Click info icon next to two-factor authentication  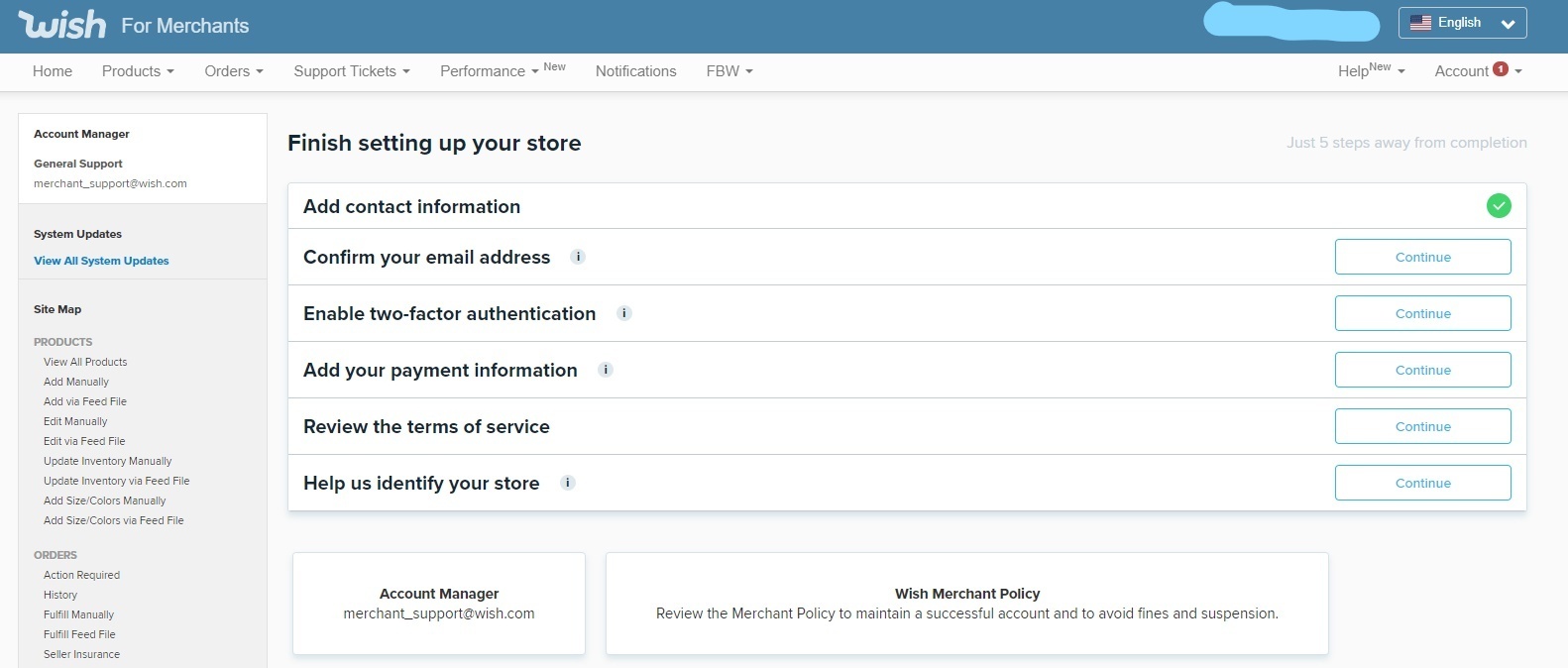click(x=624, y=313)
